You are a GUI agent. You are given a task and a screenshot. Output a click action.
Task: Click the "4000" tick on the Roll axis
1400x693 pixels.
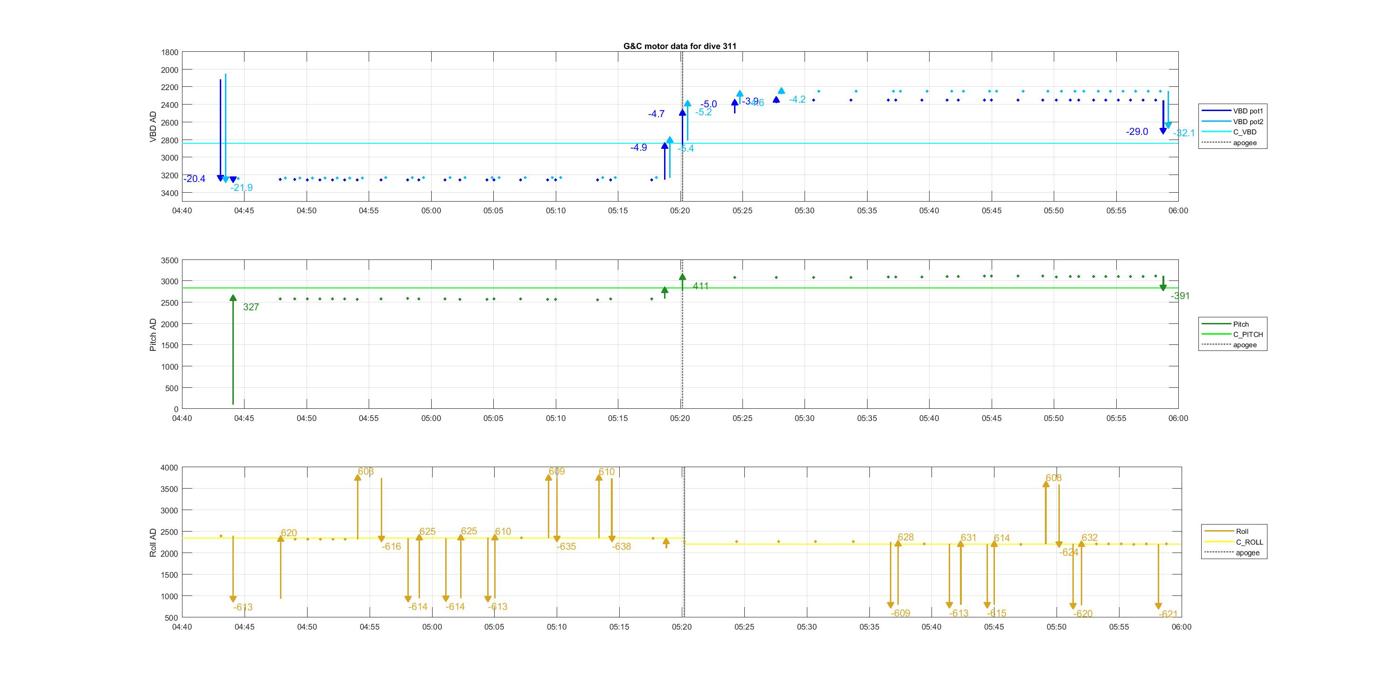(x=169, y=468)
